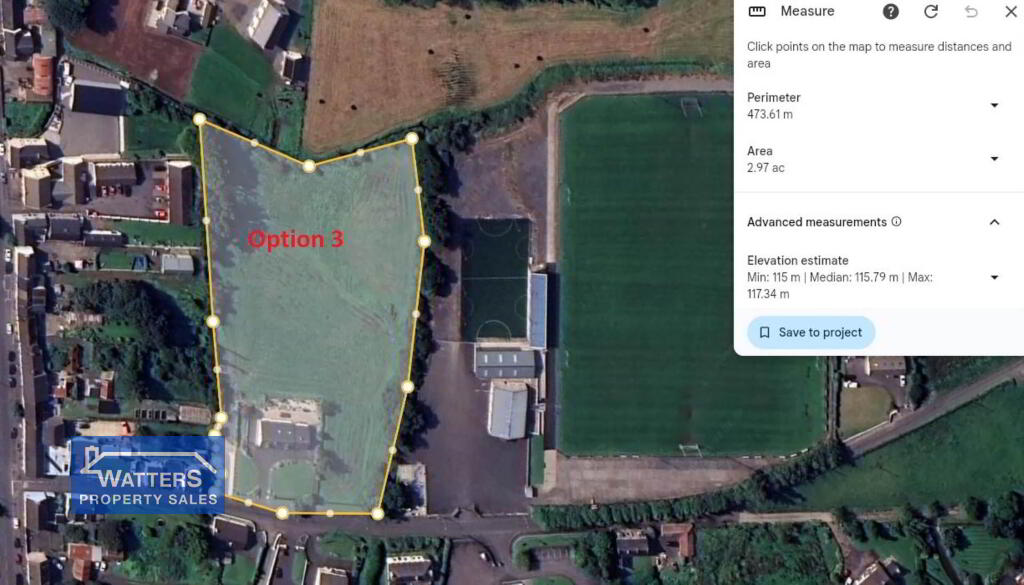The height and width of the screenshot is (585, 1024).
Task: Click the Advanced measurements info icon
Action: coord(897,221)
